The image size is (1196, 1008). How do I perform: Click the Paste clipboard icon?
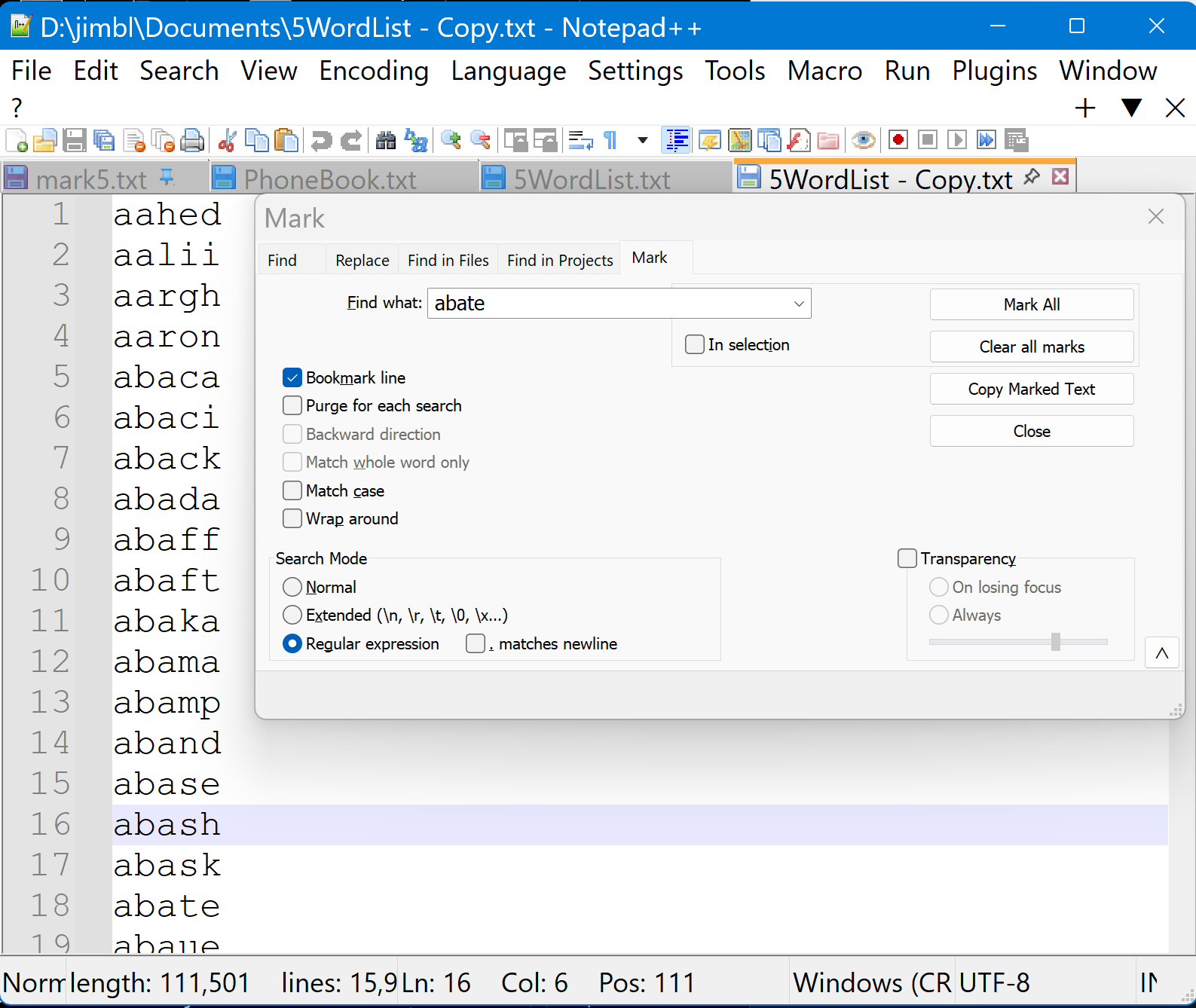(286, 140)
